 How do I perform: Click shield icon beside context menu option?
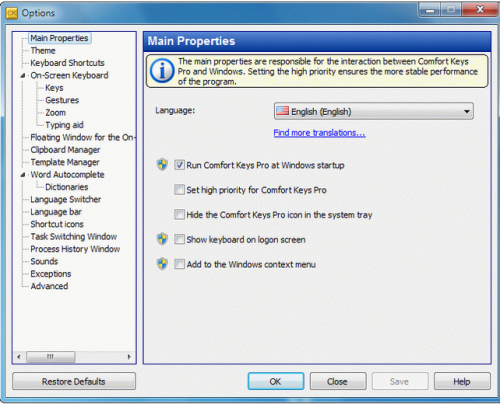(x=162, y=264)
